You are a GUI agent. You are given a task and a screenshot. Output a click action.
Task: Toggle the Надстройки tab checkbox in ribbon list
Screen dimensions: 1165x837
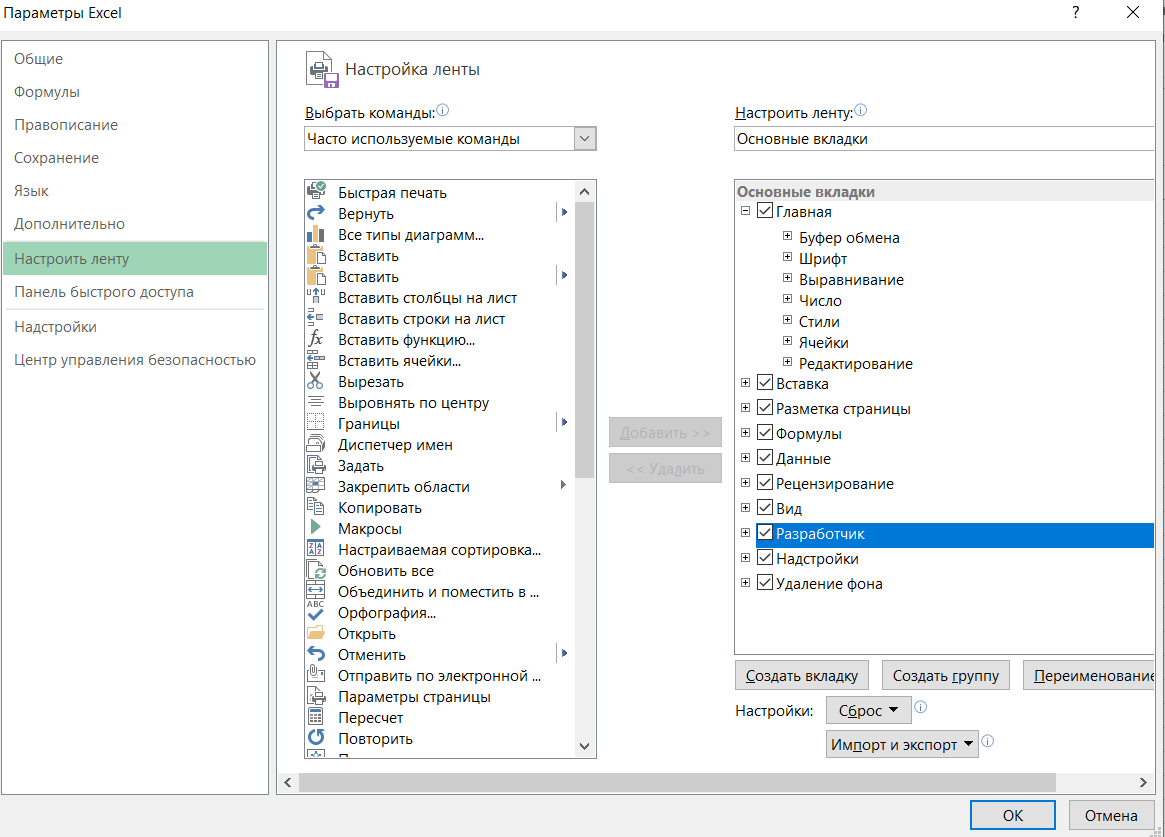[765, 558]
